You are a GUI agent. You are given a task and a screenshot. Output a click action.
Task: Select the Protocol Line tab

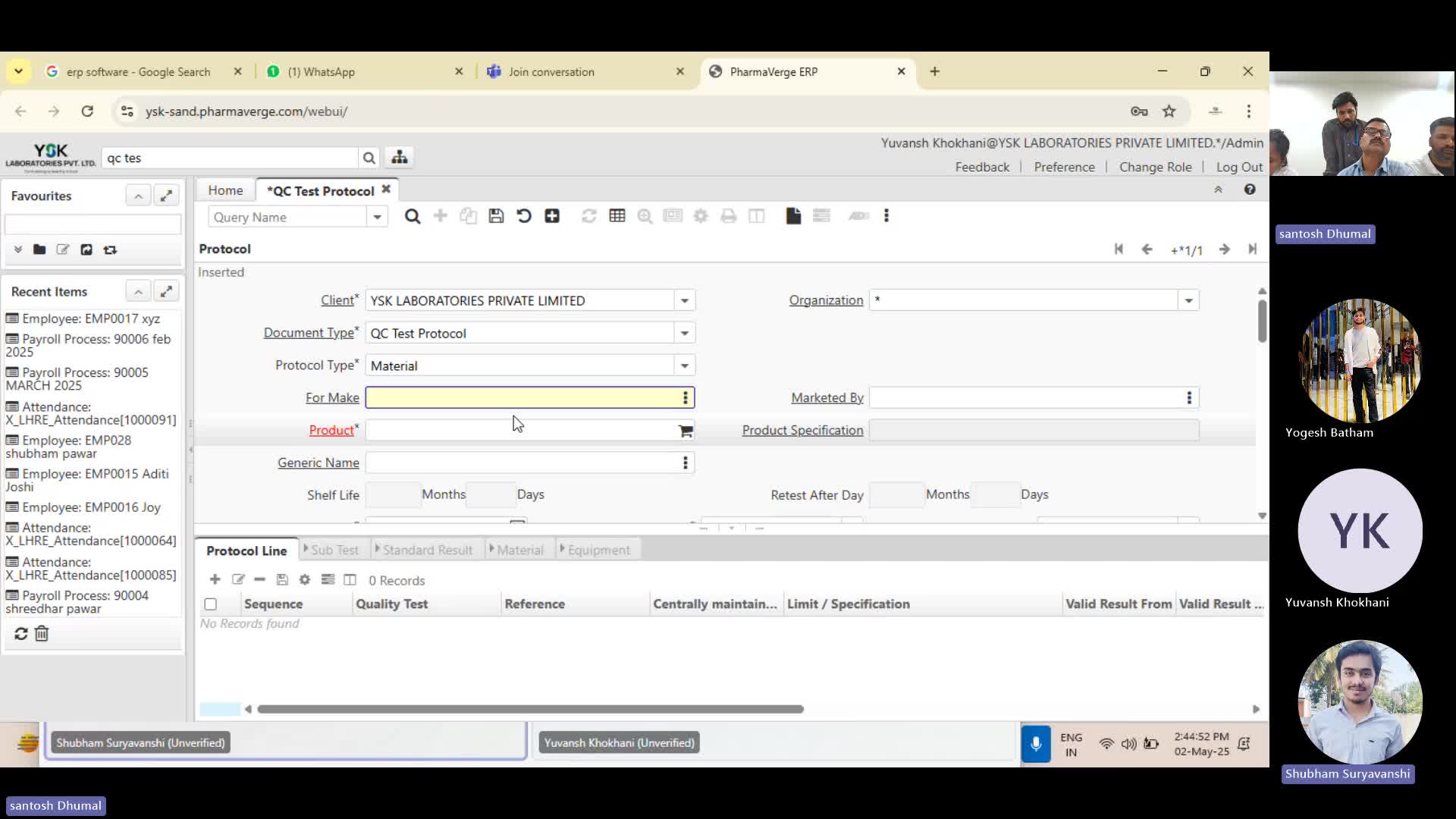246,551
